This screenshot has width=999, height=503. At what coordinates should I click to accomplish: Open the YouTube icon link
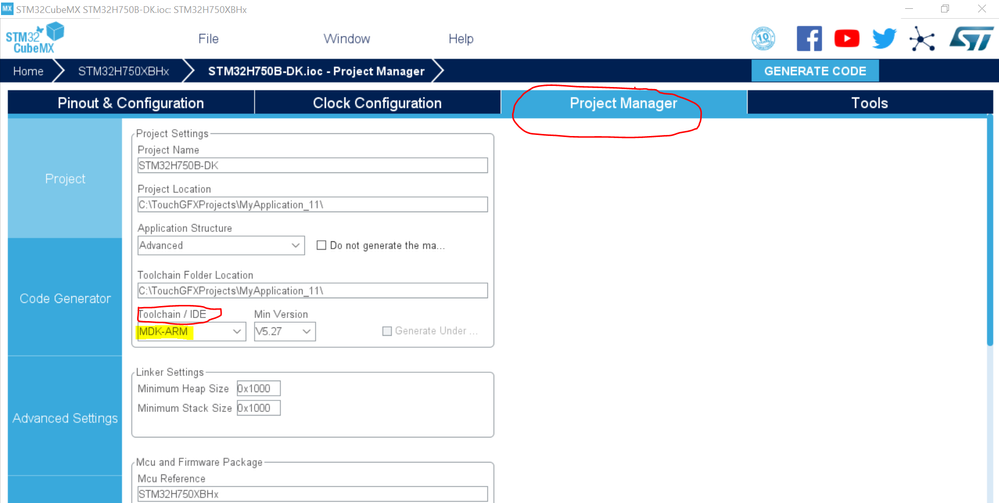pyautogui.click(x=847, y=39)
